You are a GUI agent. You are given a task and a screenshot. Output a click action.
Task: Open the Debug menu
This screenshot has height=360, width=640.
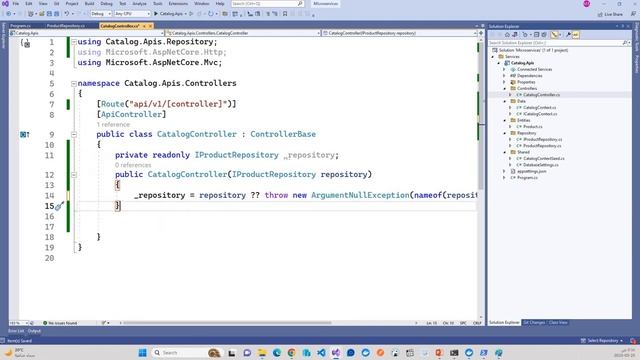point(107,4)
